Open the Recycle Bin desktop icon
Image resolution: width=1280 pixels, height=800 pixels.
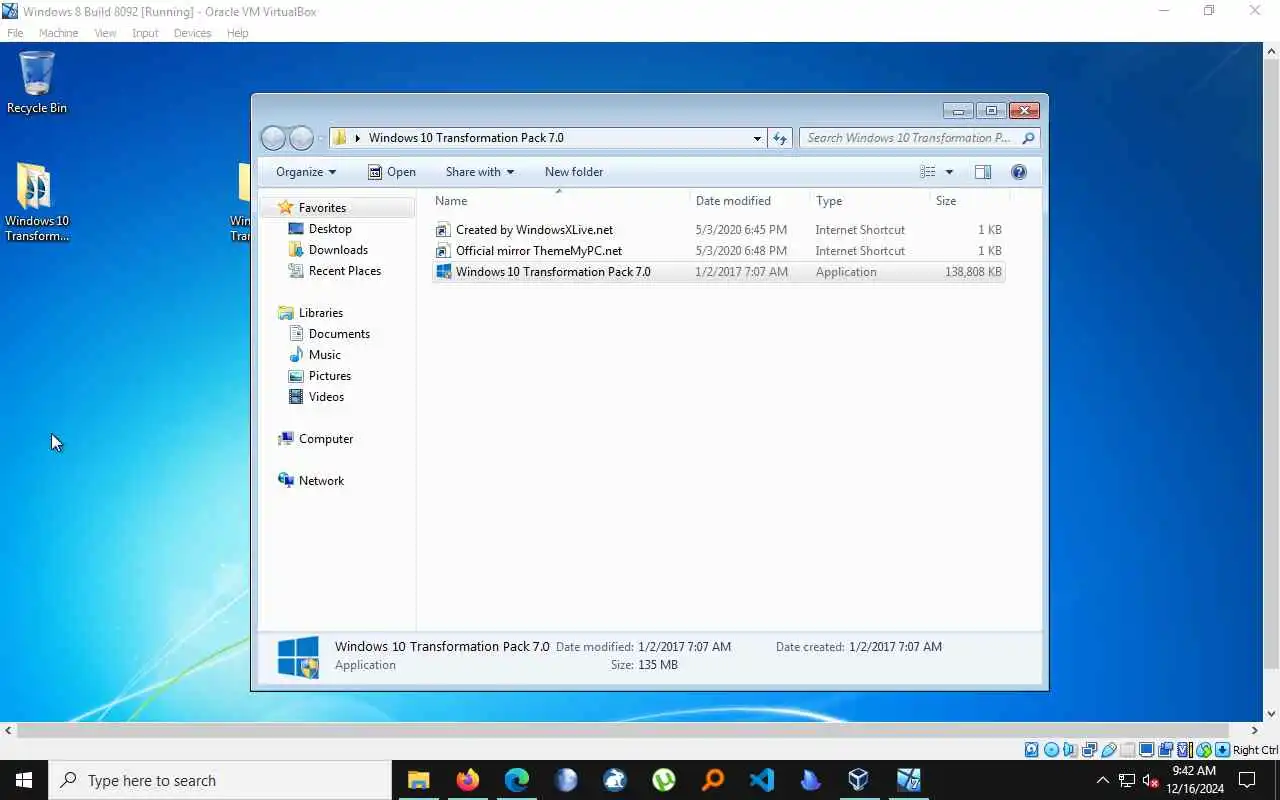(37, 82)
